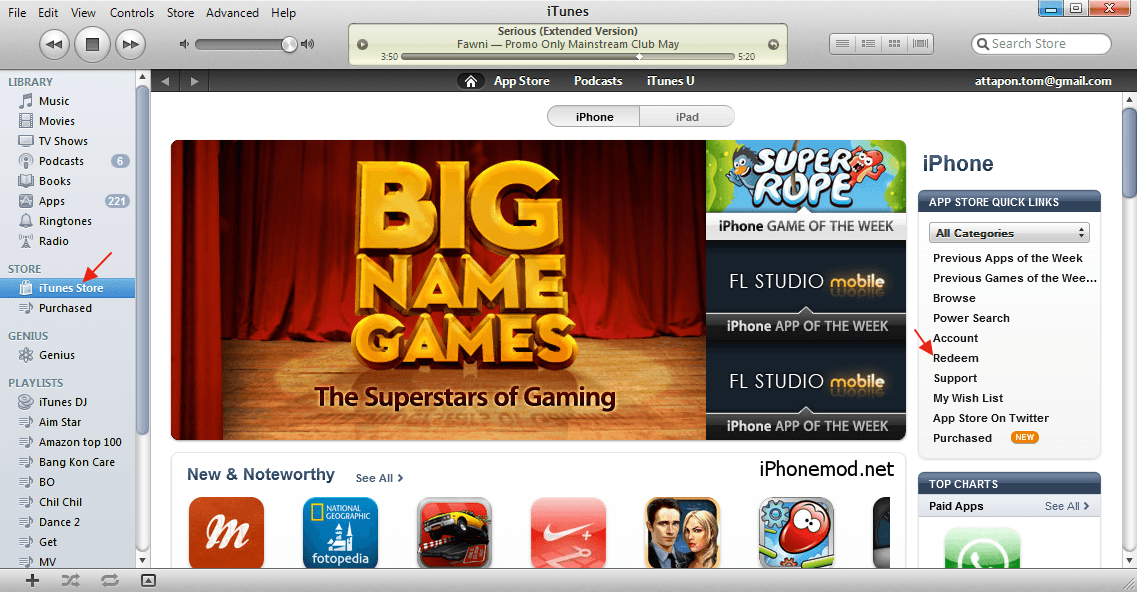Open the File menu
Screen dimensions: 1137x592
pos(17,12)
